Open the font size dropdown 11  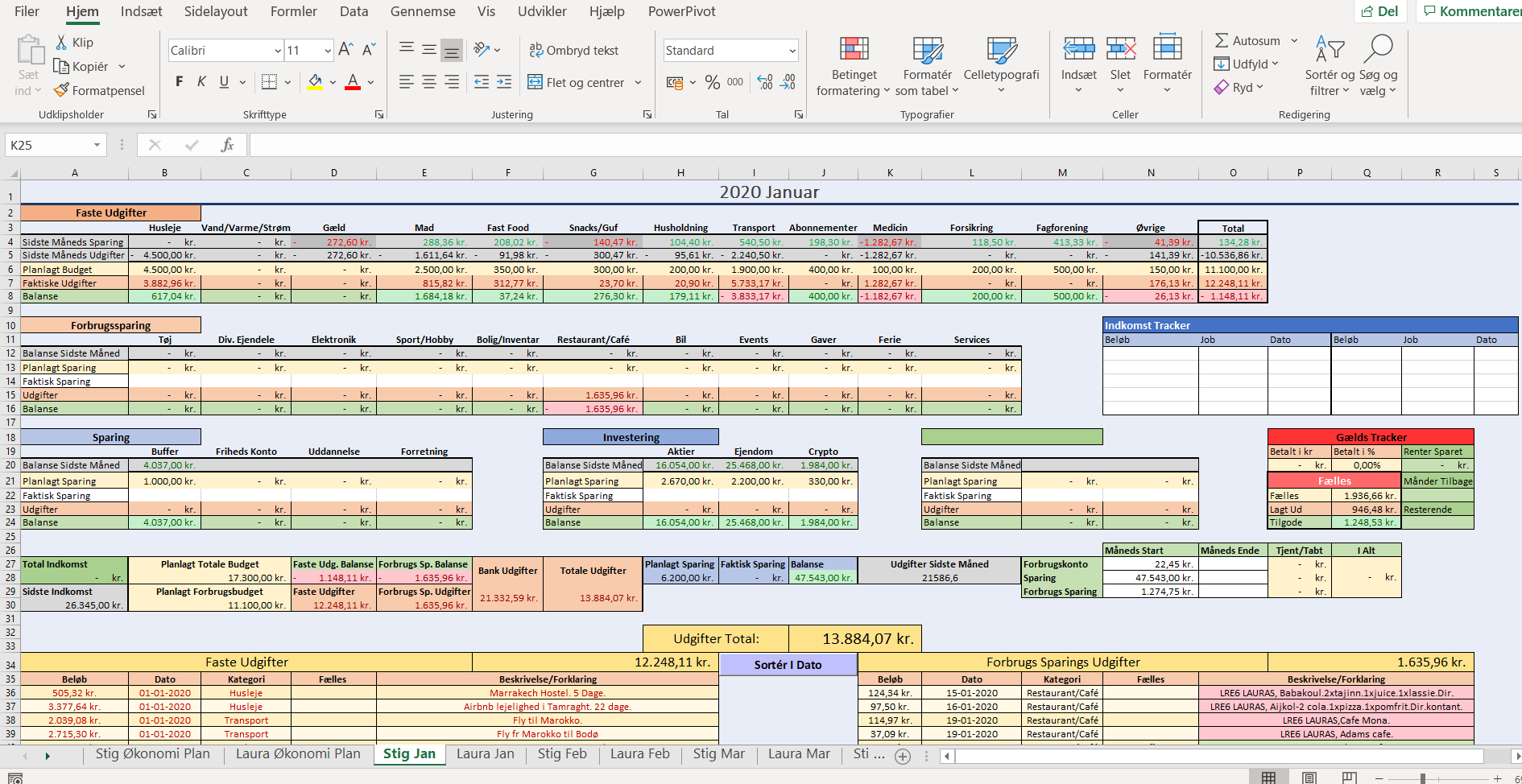[x=328, y=50]
